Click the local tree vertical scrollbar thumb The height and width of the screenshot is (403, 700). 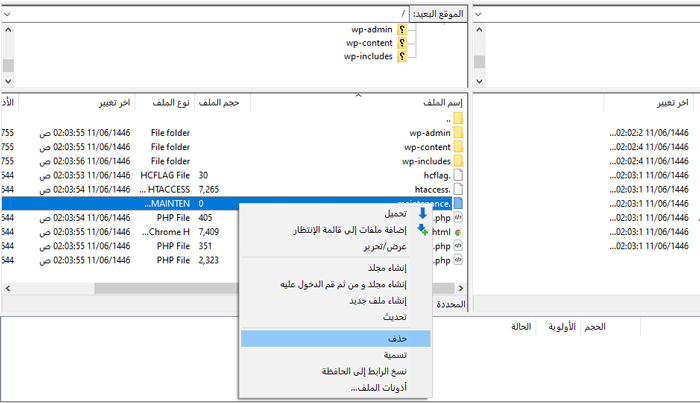[479, 62]
